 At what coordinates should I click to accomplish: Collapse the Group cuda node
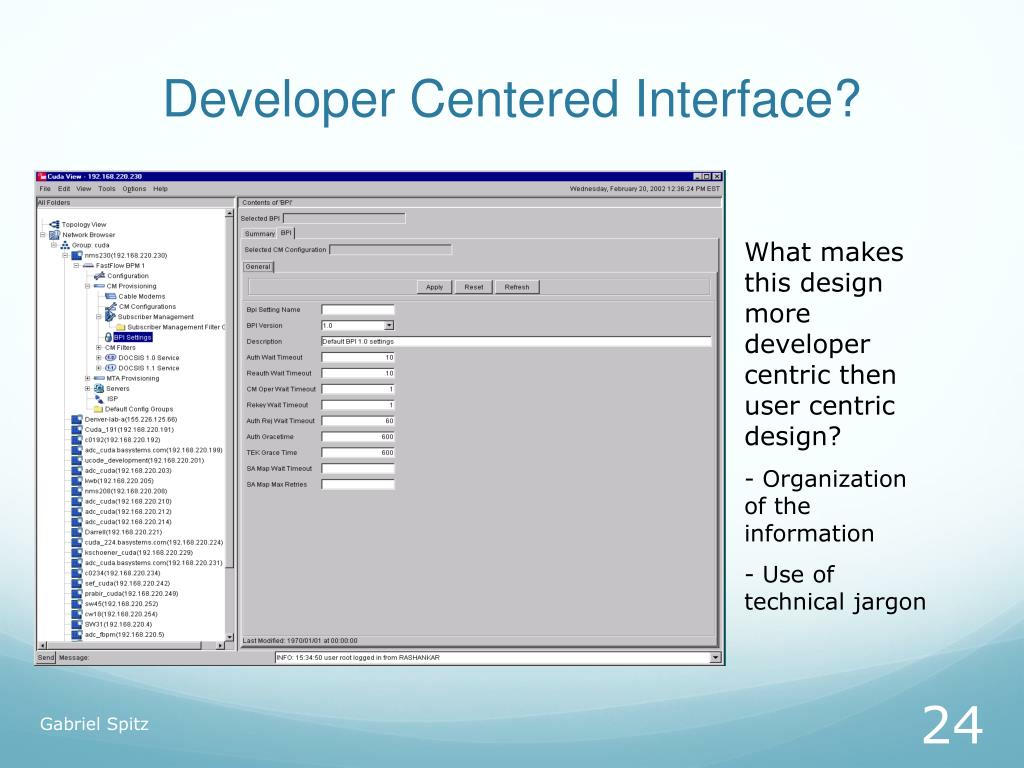coord(54,245)
